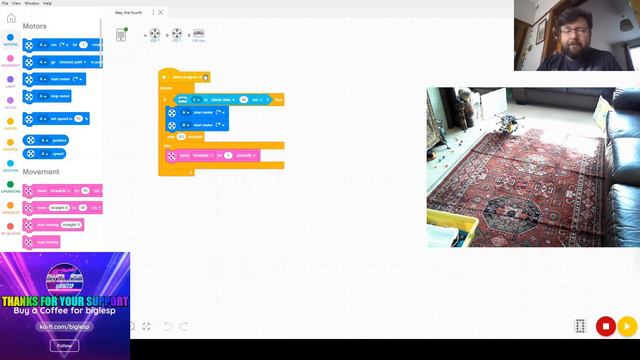Pick the 'set speed to 75 %' block
The width and height of the screenshot is (640, 360).
point(56,119)
